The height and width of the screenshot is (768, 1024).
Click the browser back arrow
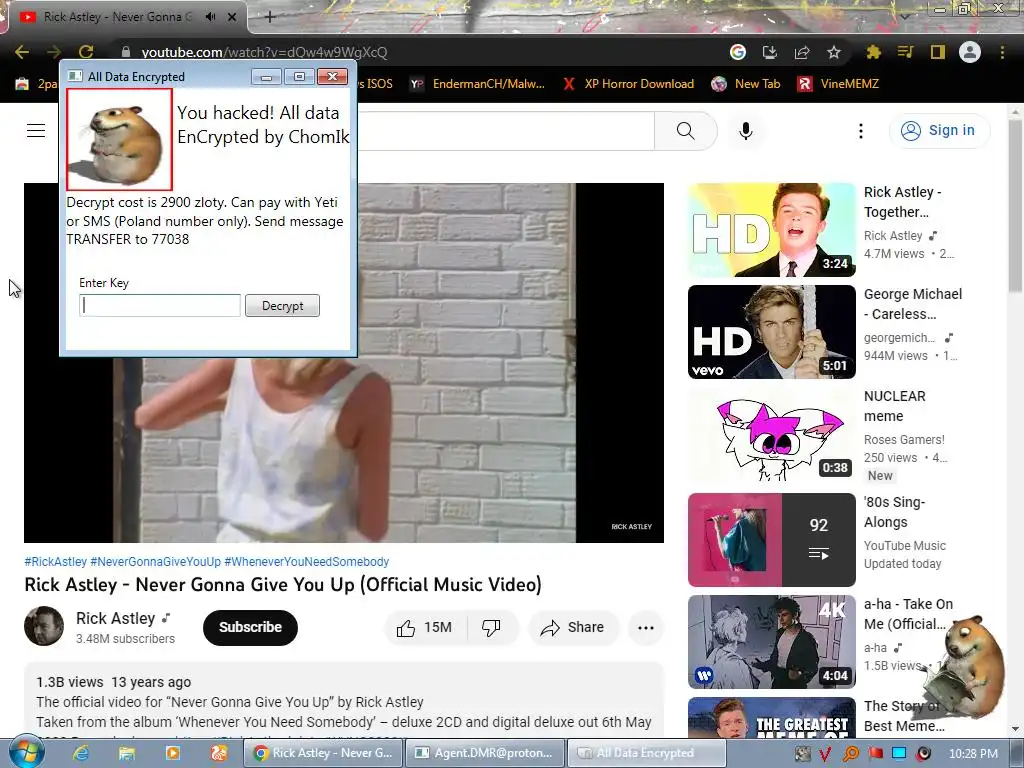coord(22,52)
